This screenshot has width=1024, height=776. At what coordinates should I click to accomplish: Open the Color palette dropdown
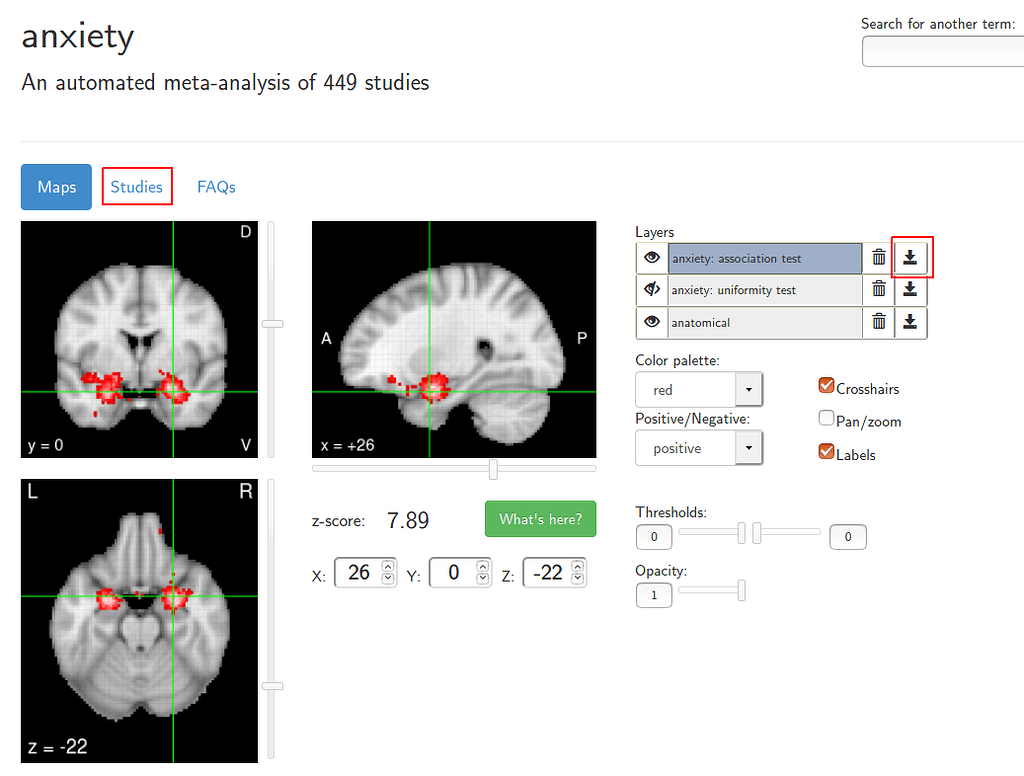(x=748, y=389)
